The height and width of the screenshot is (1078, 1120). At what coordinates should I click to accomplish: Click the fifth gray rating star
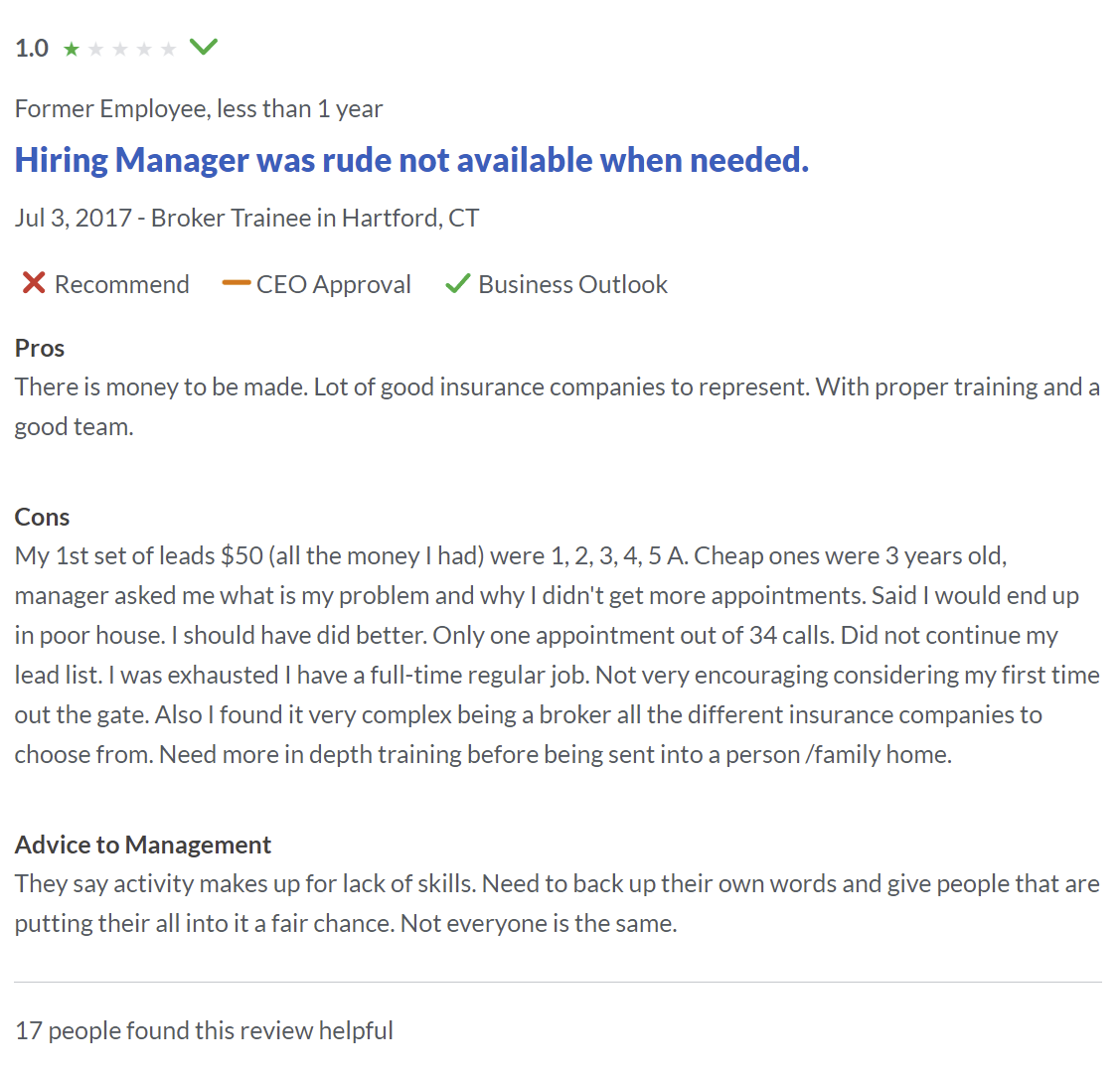[x=168, y=49]
